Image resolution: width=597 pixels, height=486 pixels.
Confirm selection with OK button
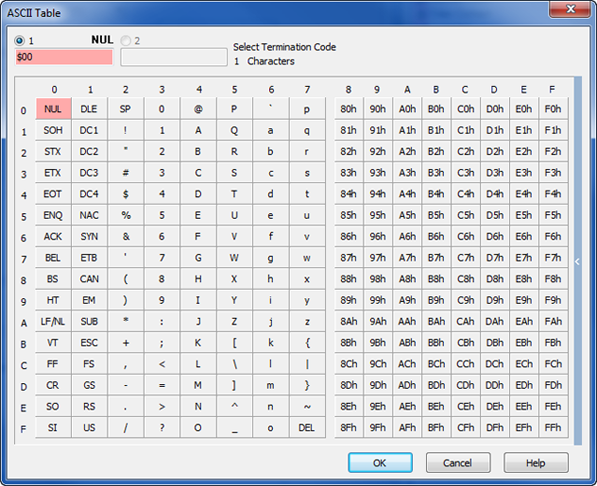click(x=380, y=463)
